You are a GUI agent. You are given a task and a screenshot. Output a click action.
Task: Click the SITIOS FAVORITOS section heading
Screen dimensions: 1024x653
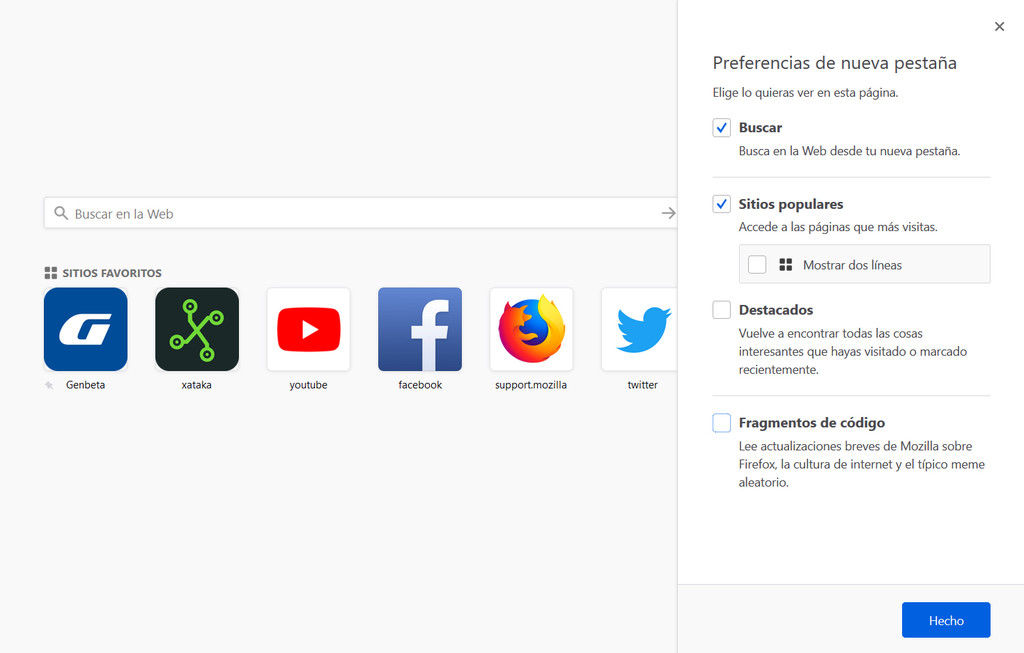pos(112,273)
